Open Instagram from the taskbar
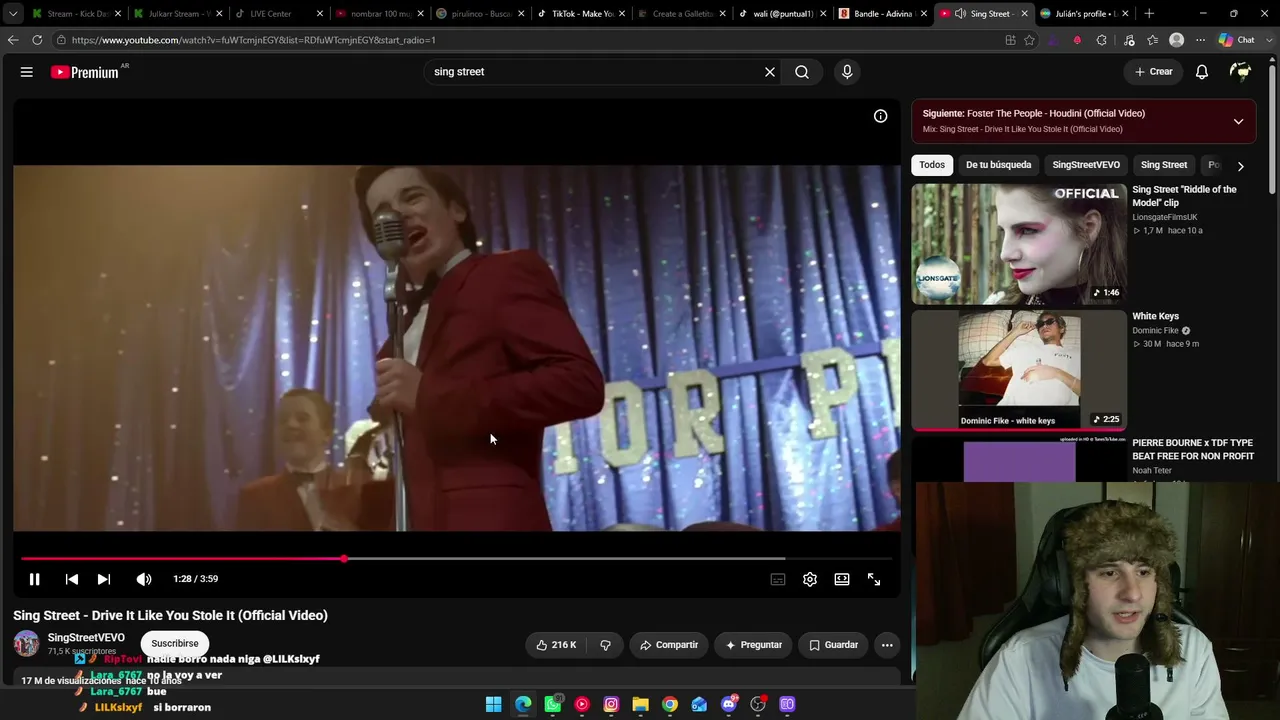The image size is (1280, 720). click(611, 704)
